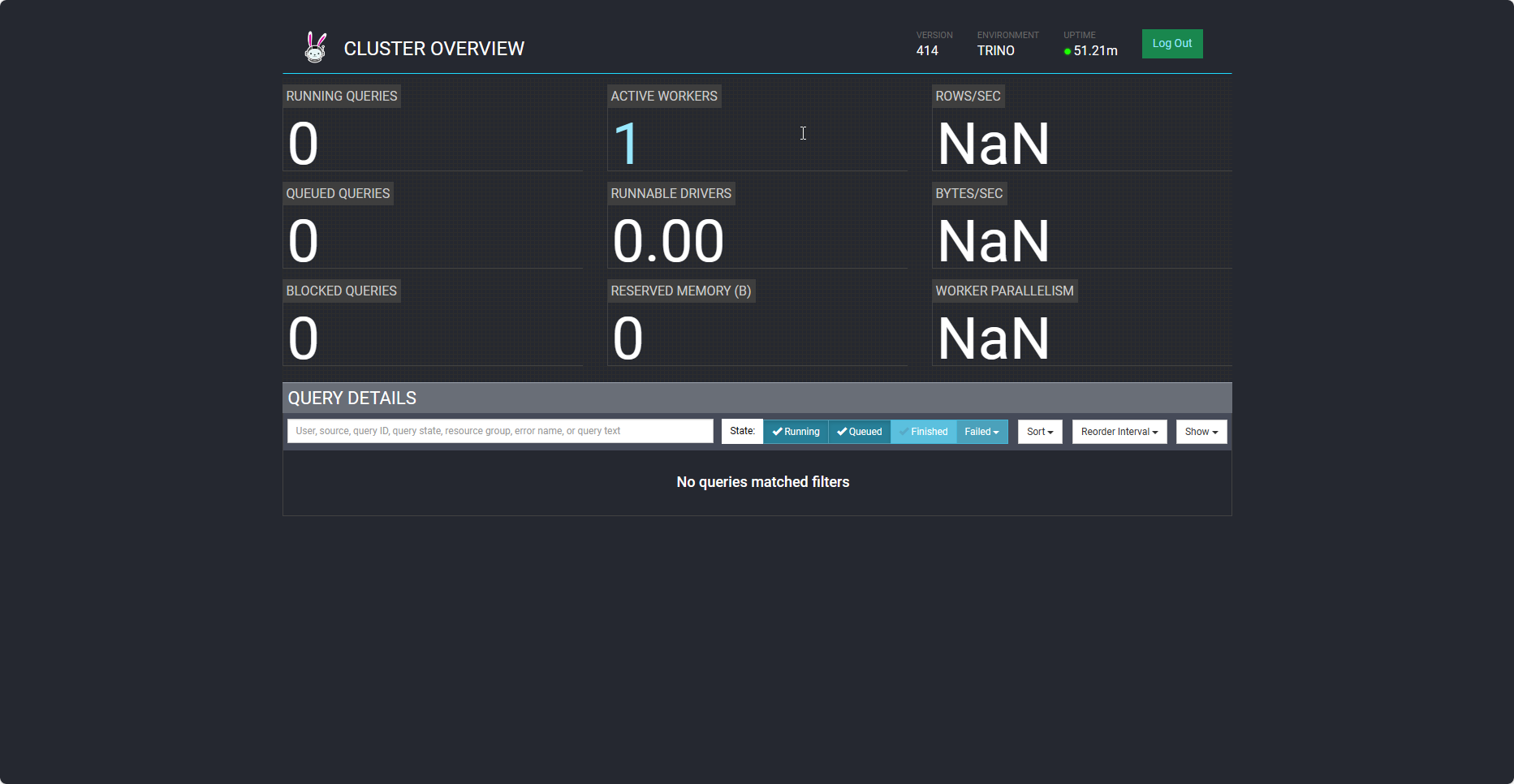
Task: Click the RUNNING QUERIES label
Action: coord(342,96)
